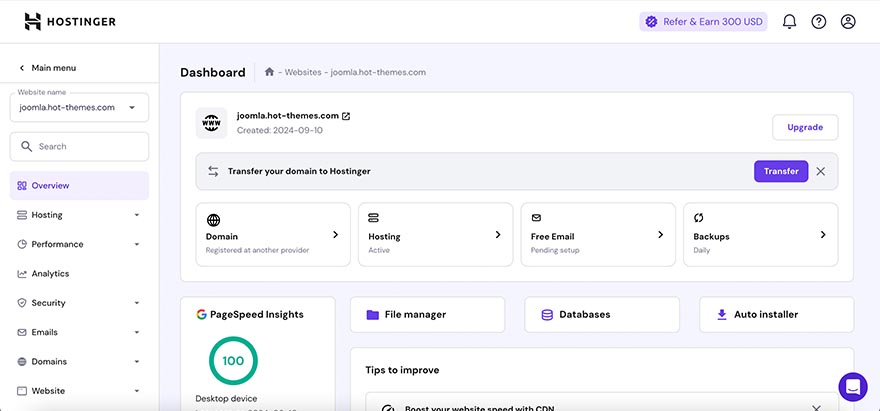Open the help question mark icon
Image resolution: width=880 pixels, height=411 pixels.
(819, 22)
